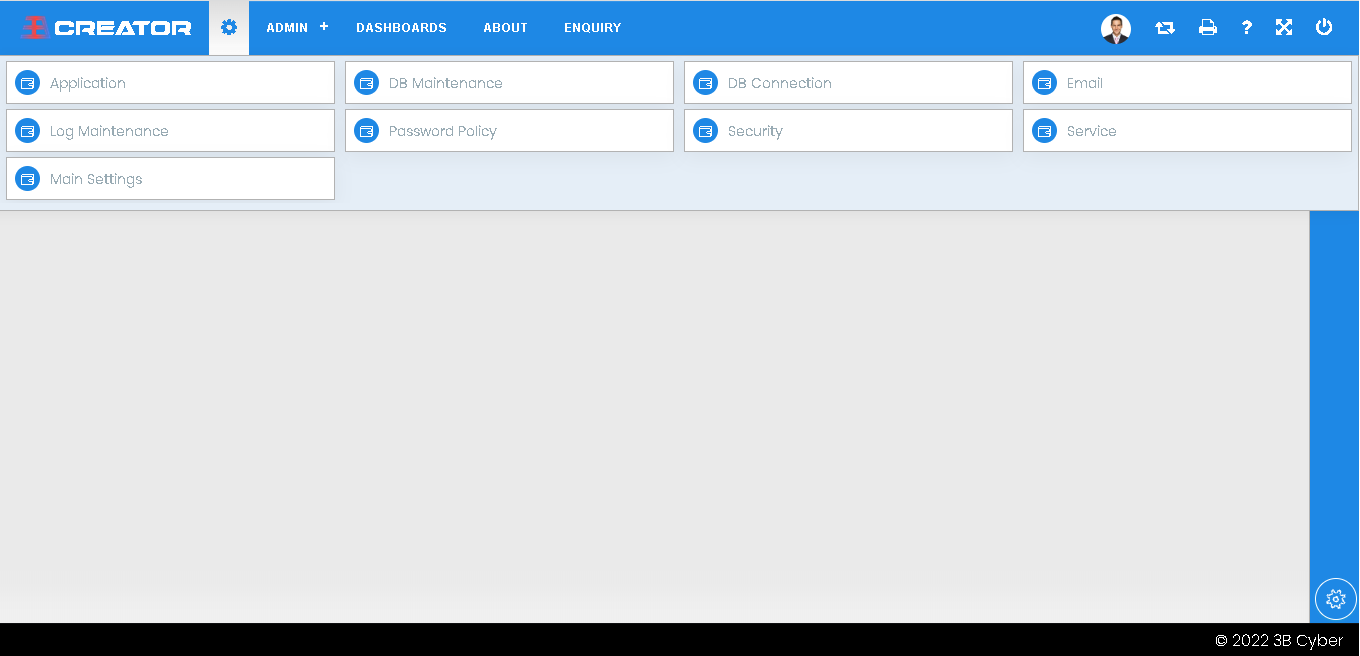Open the floating gear button bottom right
The image size is (1360, 656).
(1335, 599)
